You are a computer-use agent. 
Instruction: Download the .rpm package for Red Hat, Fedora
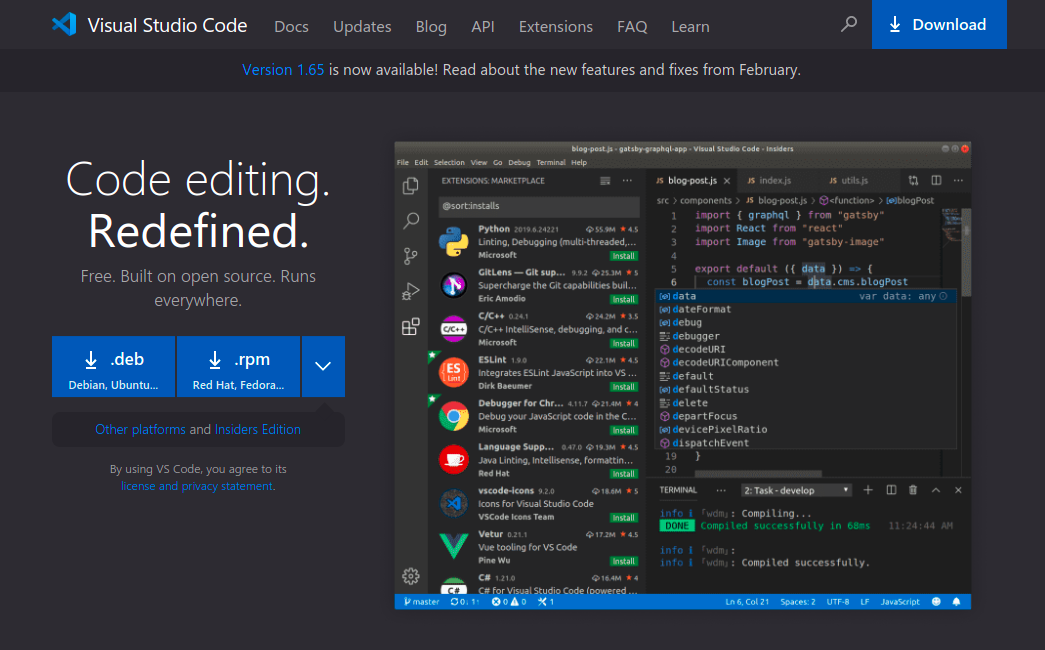(238, 367)
